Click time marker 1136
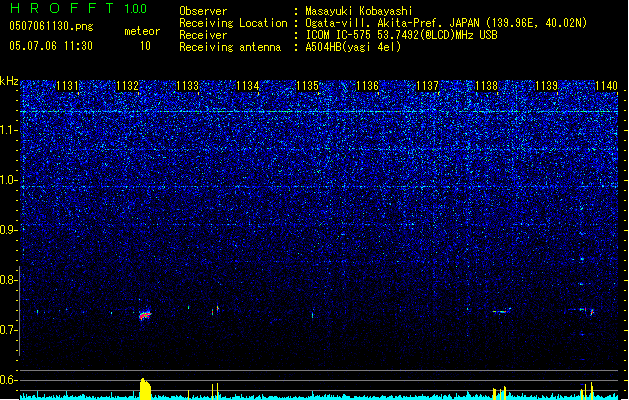Viewport: 629px width, 400px height. point(367,86)
